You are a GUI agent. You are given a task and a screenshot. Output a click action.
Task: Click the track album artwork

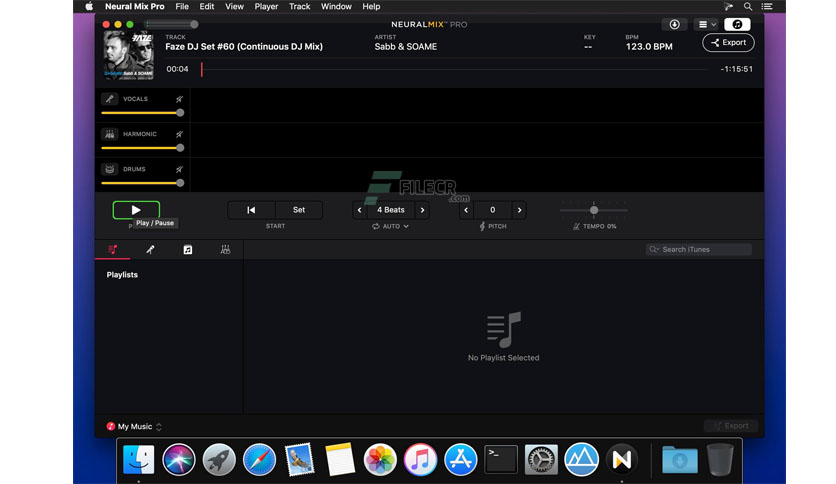[x=128, y=55]
